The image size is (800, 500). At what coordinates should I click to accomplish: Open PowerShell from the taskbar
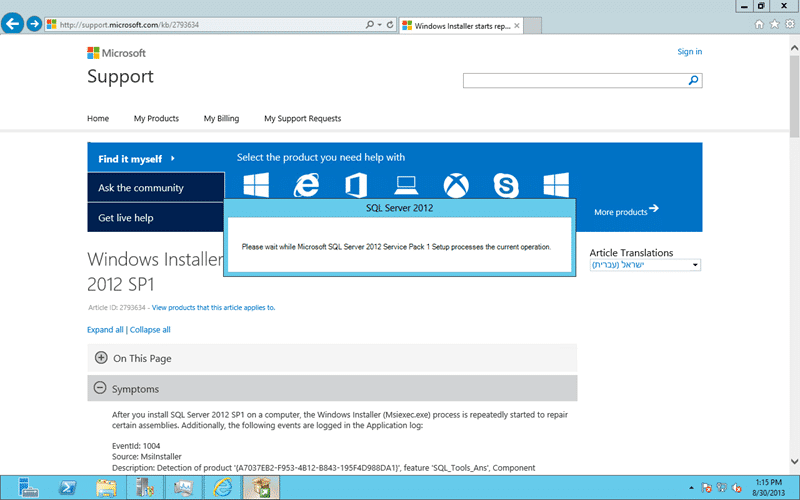[x=67, y=488]
